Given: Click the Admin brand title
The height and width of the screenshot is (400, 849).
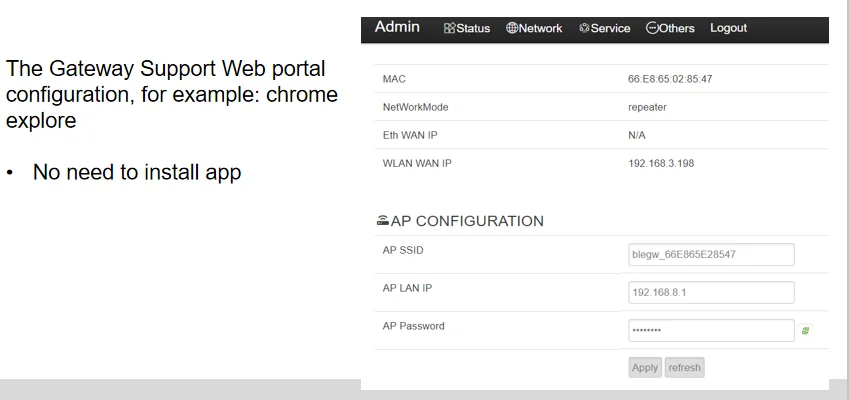Looking at the screenshot, I should [397, 27].
